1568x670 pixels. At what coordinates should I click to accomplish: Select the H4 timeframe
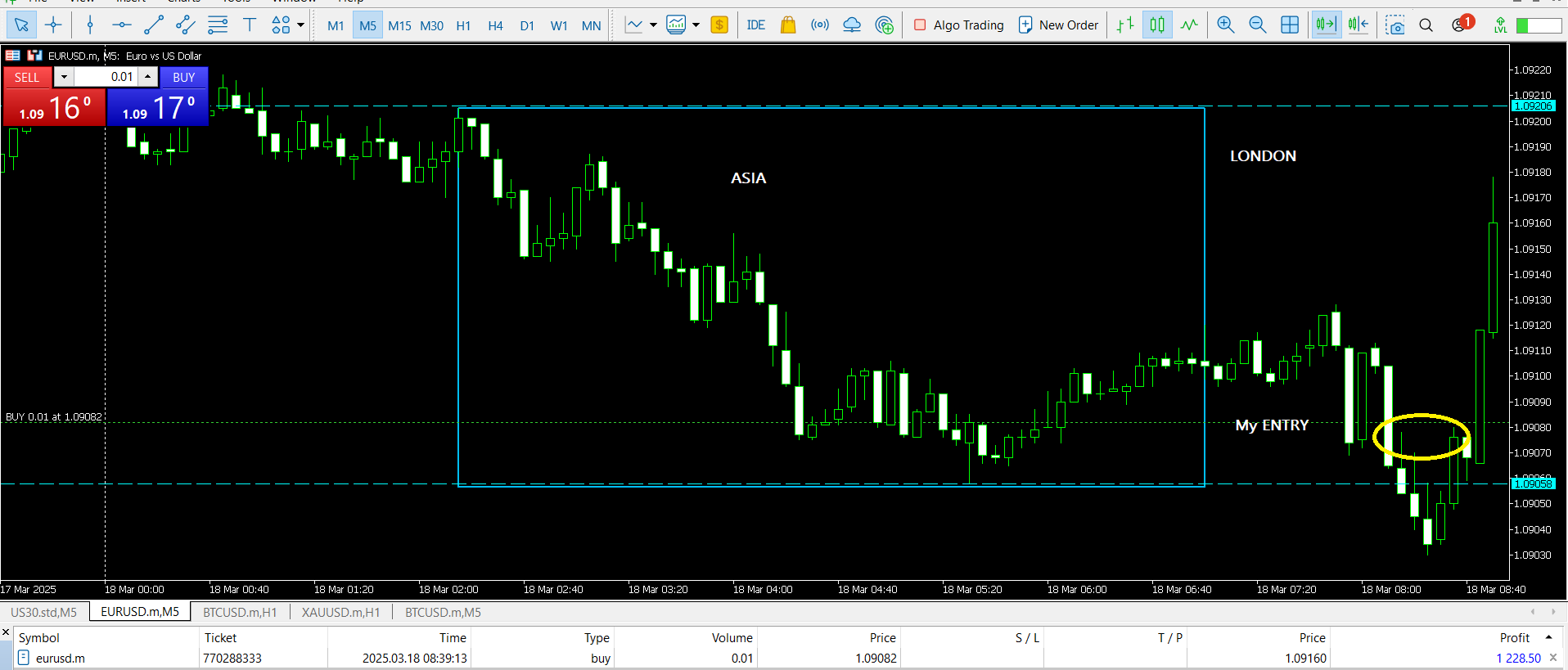click(495, 25)
